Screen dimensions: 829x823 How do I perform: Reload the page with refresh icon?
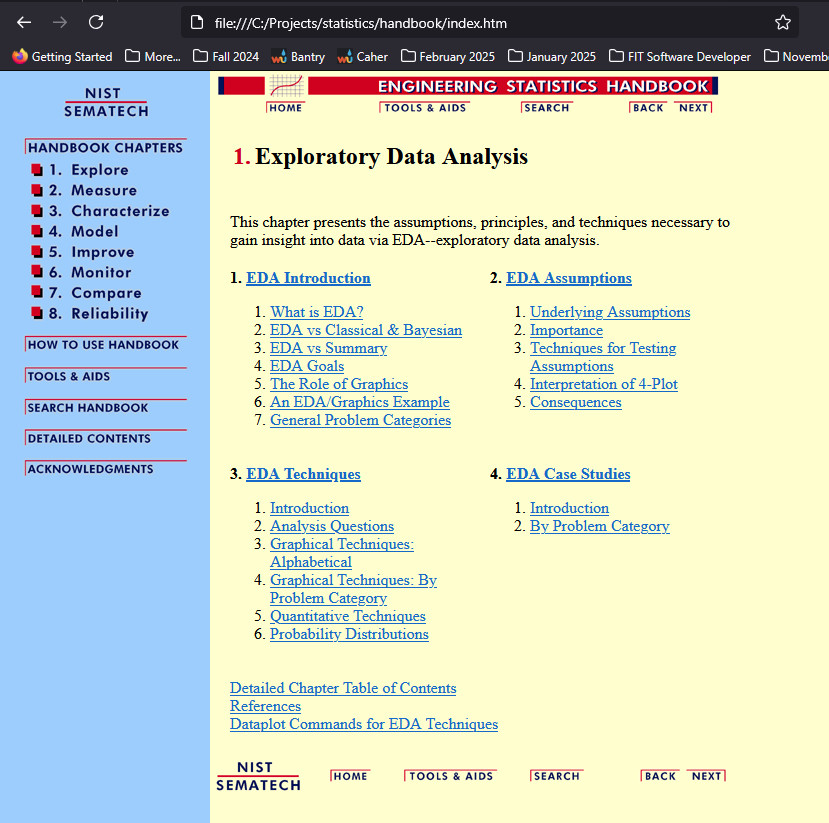pos(96,22)
